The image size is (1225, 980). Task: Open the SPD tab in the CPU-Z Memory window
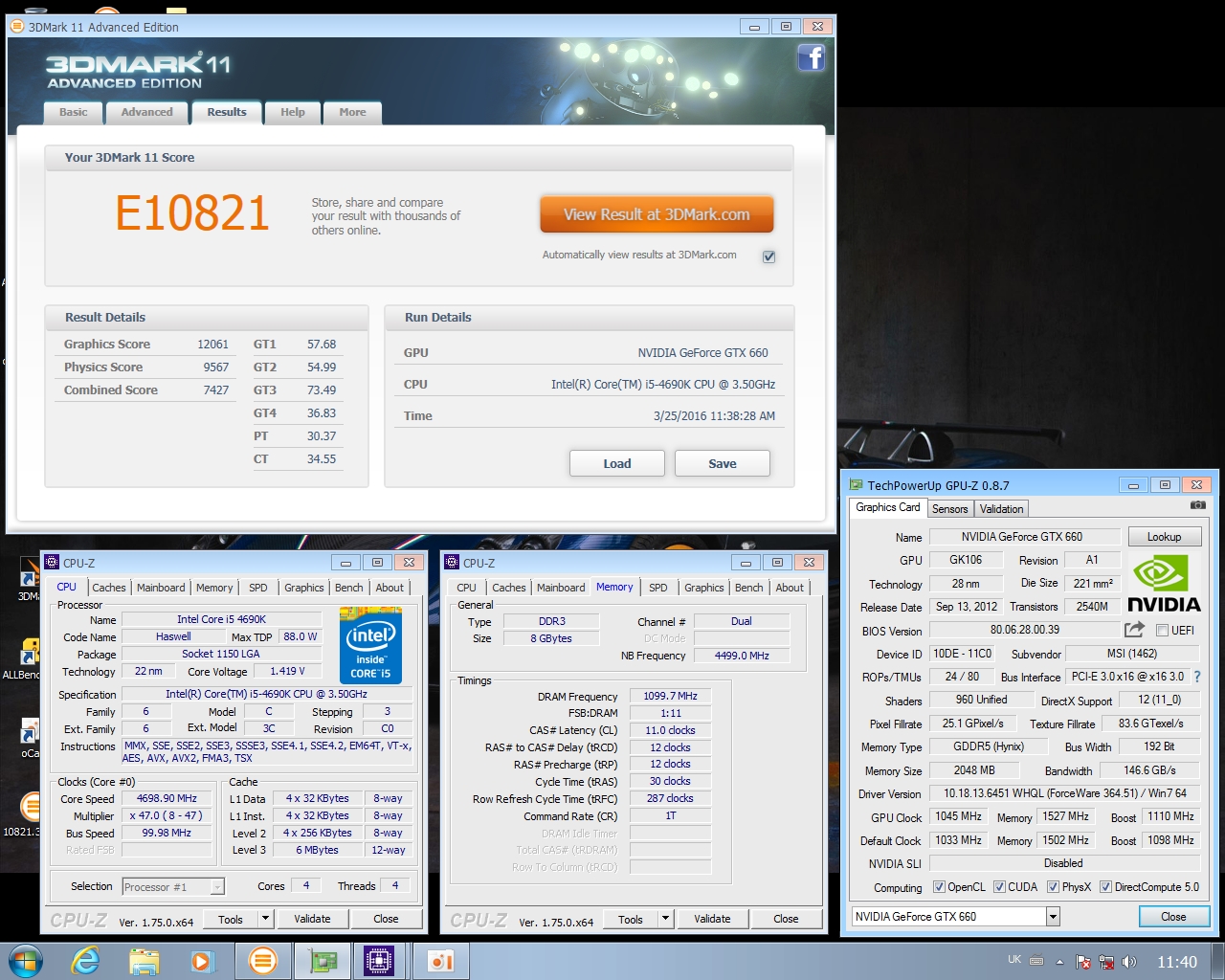coord(657,588)
